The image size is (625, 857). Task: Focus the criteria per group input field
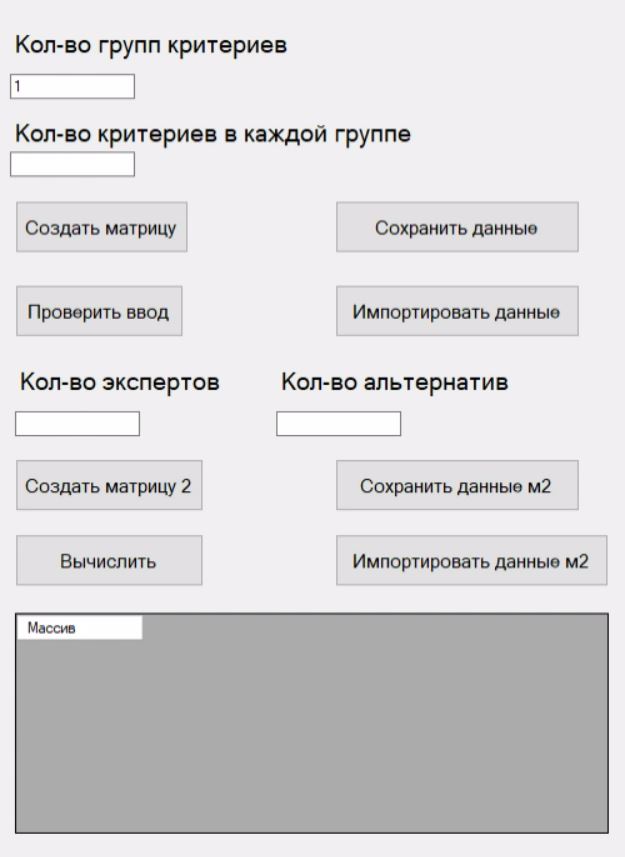(72, 164)
